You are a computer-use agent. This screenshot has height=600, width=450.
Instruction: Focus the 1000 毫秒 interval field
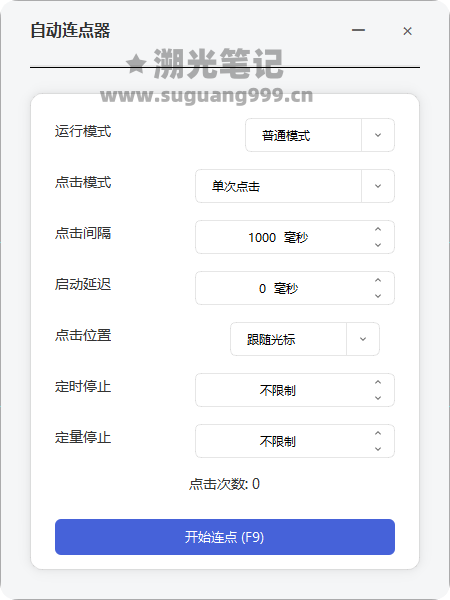295,237
